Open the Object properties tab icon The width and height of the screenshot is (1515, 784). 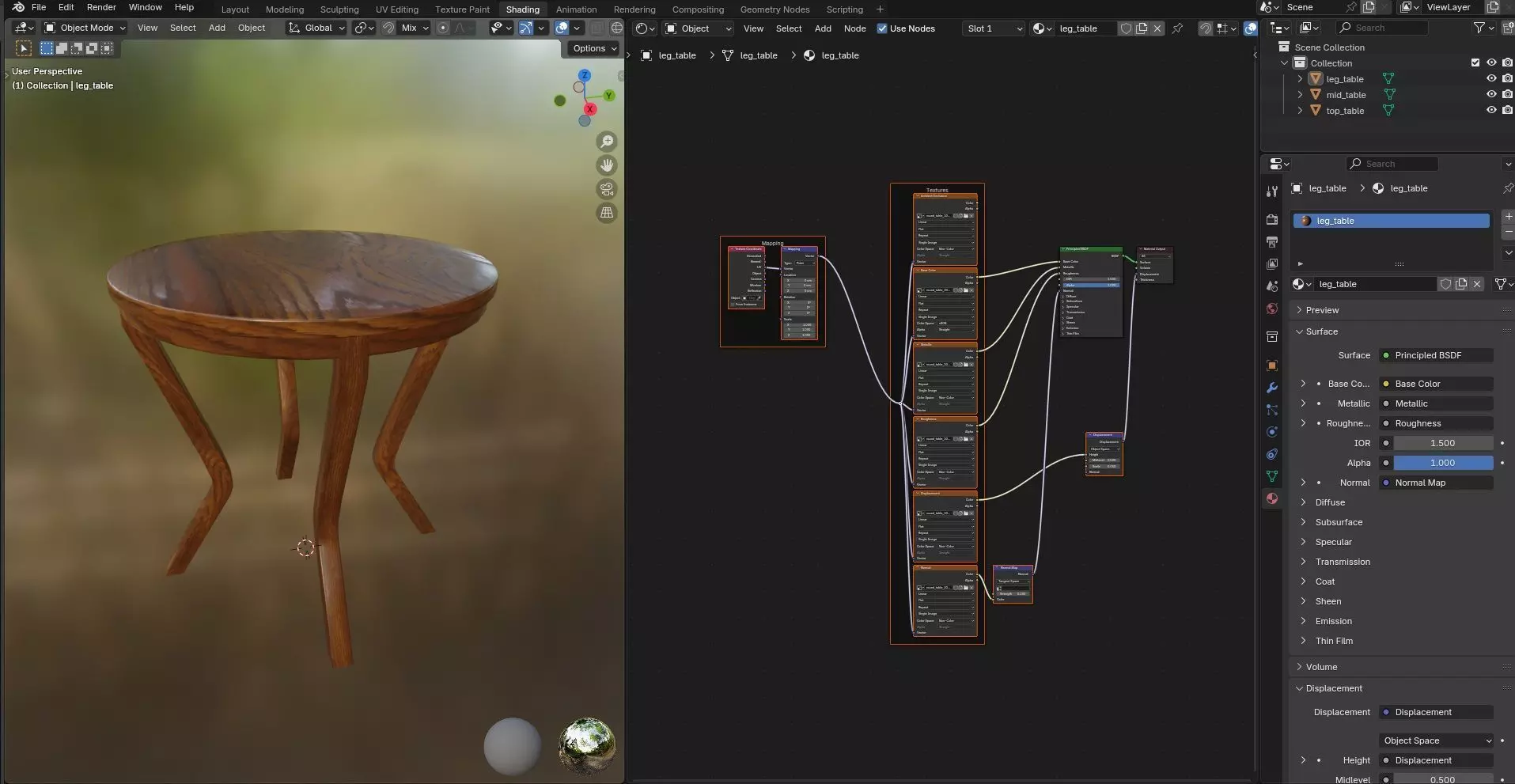click(x=1271, y=365)
